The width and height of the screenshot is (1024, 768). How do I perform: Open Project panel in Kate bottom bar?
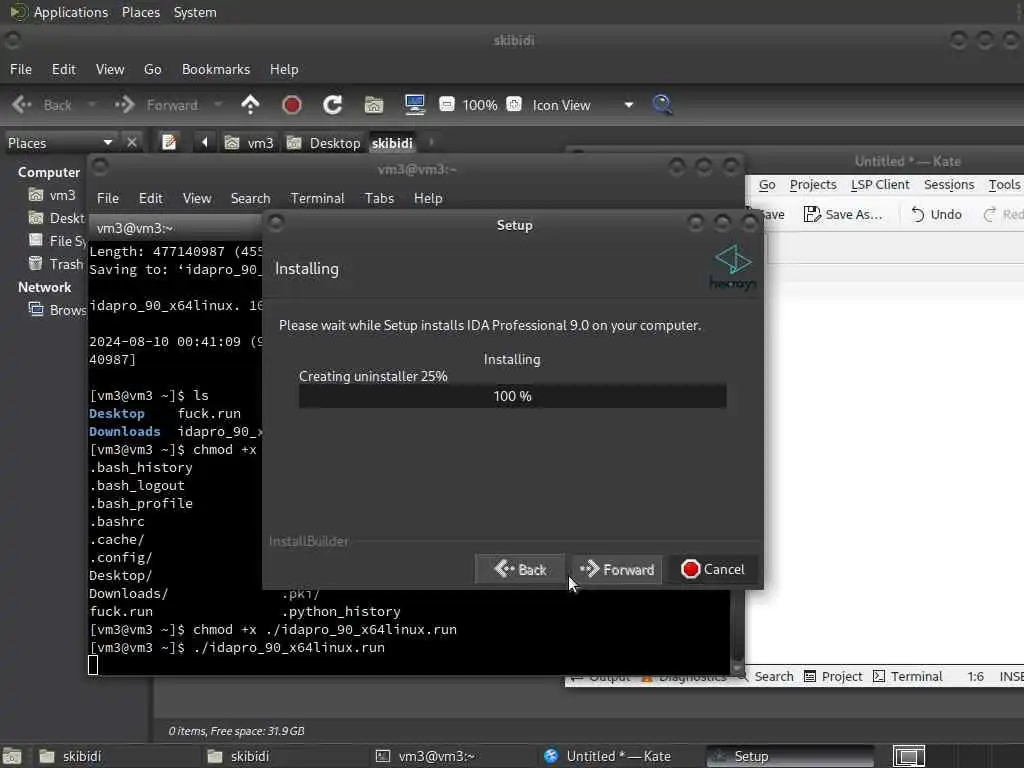[833, 677]
